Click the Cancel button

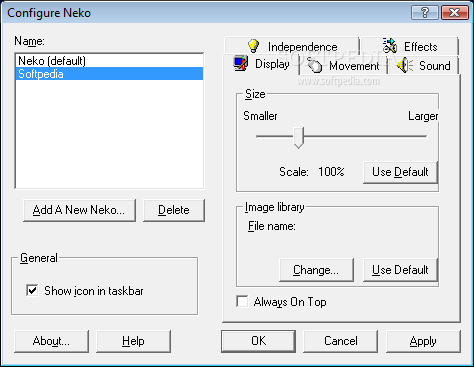click(340, 341)
